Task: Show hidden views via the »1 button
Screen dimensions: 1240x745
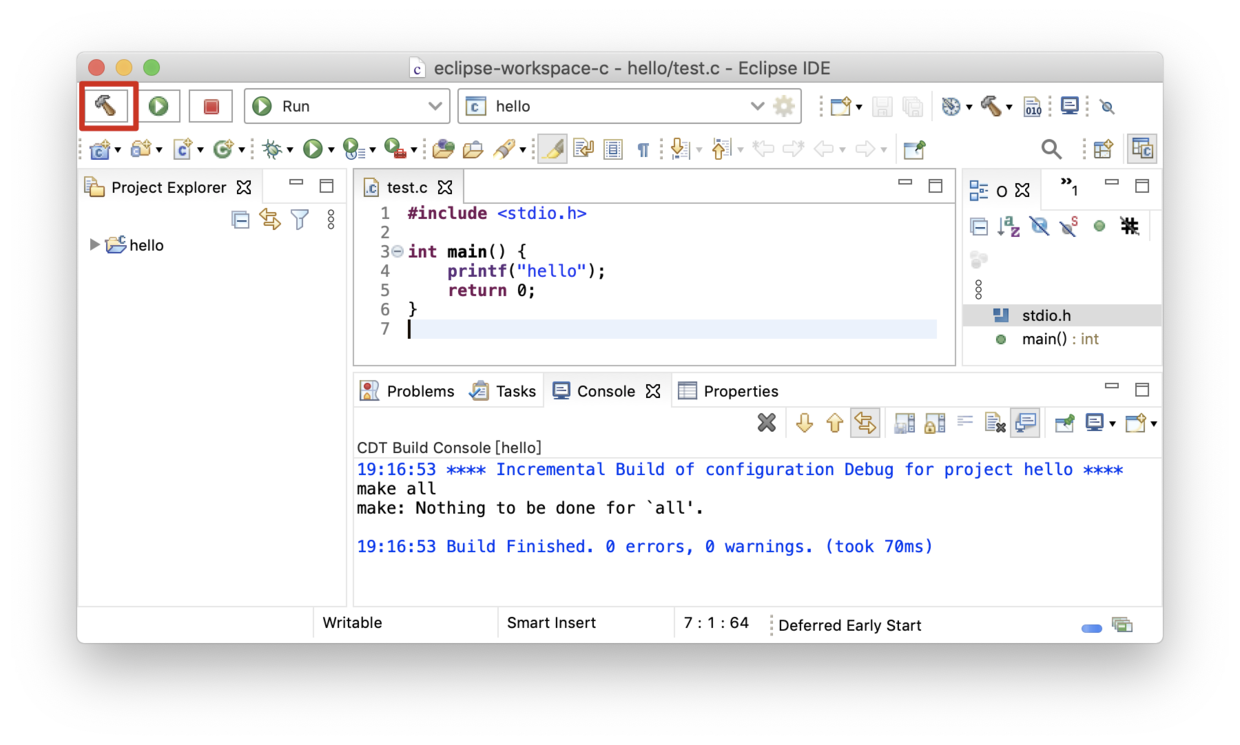Action: coord(1069,187)
